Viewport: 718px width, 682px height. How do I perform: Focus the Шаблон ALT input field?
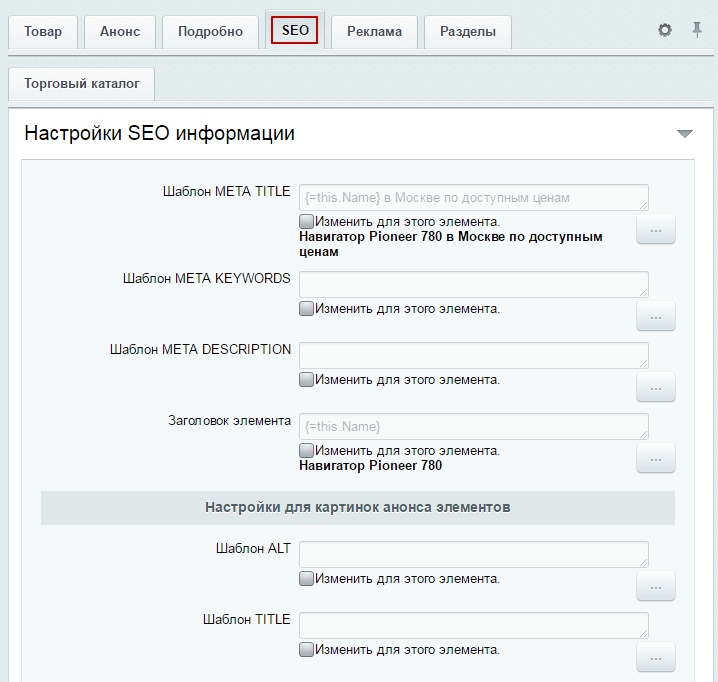click(x=473, y=554)
